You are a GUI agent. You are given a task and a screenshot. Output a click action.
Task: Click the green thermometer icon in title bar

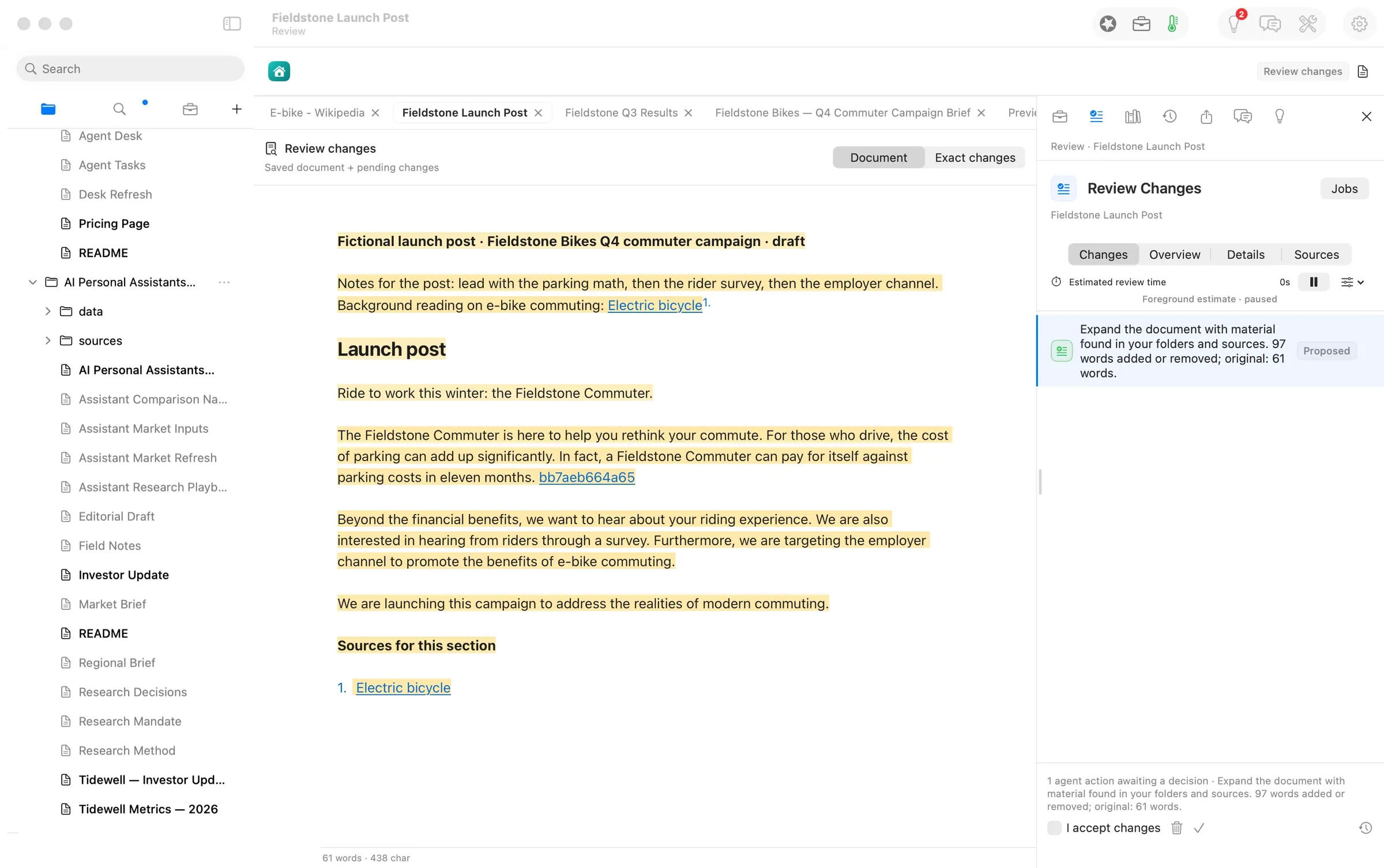coord(1172,24)
